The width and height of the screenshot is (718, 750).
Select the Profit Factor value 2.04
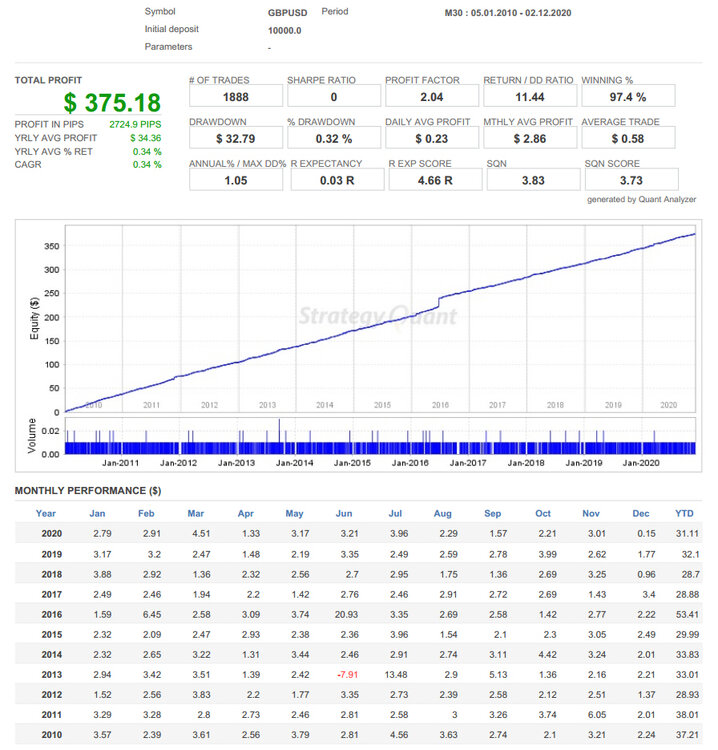(432, 97)
